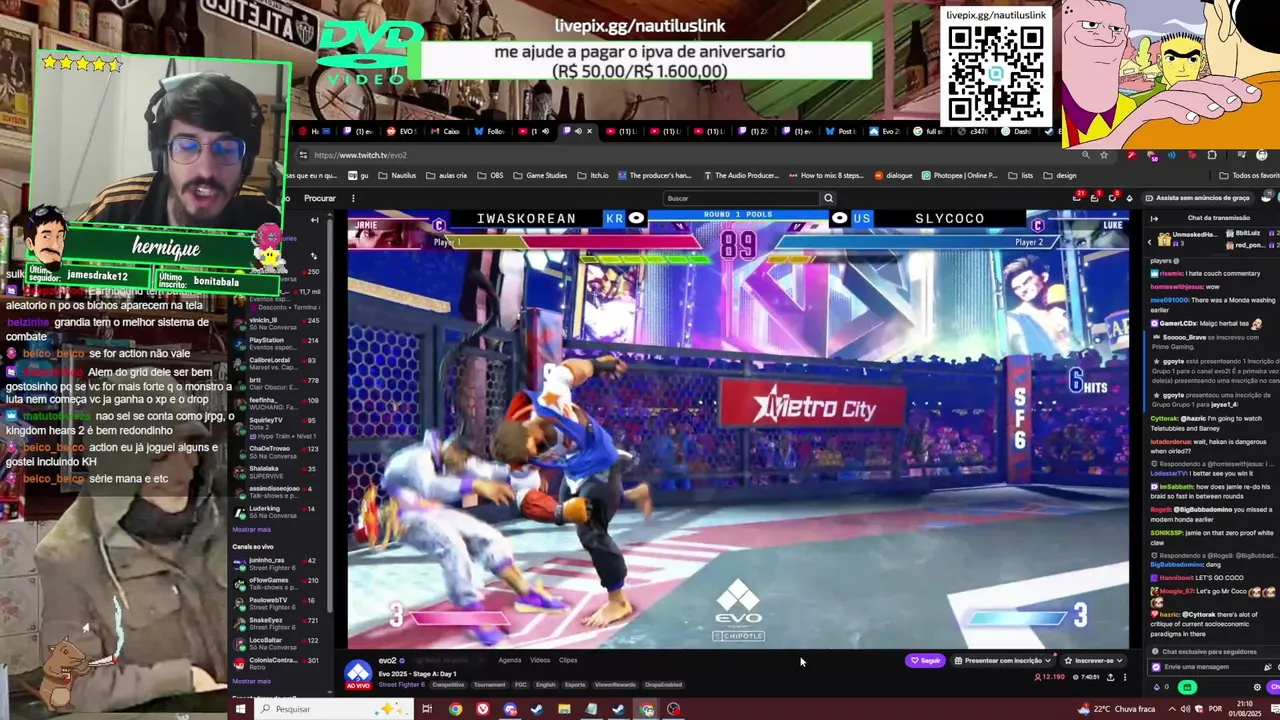Open Google Chrome from the taskbar

pyautogui.click(x=456, y=709)
